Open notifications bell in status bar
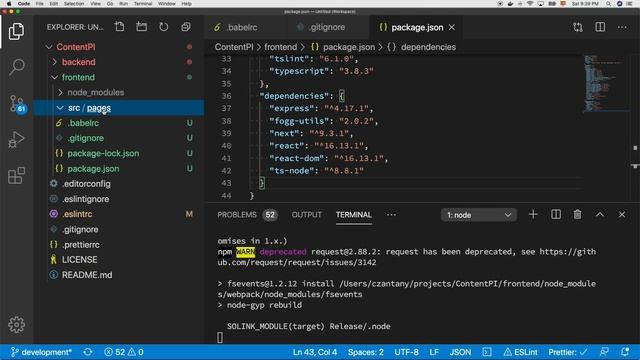The image size is (640, 360). click(x=625, y=352)
